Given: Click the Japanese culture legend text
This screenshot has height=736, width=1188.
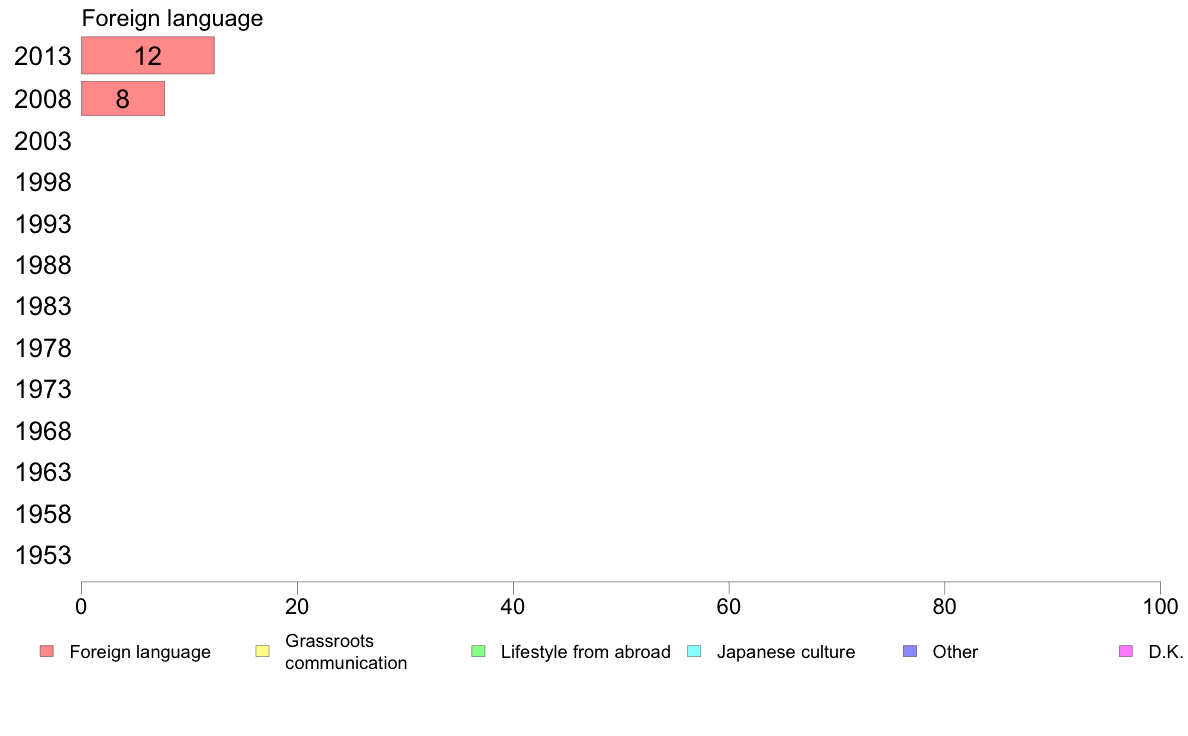Looking at the screenshot, I should pos(786,652).
